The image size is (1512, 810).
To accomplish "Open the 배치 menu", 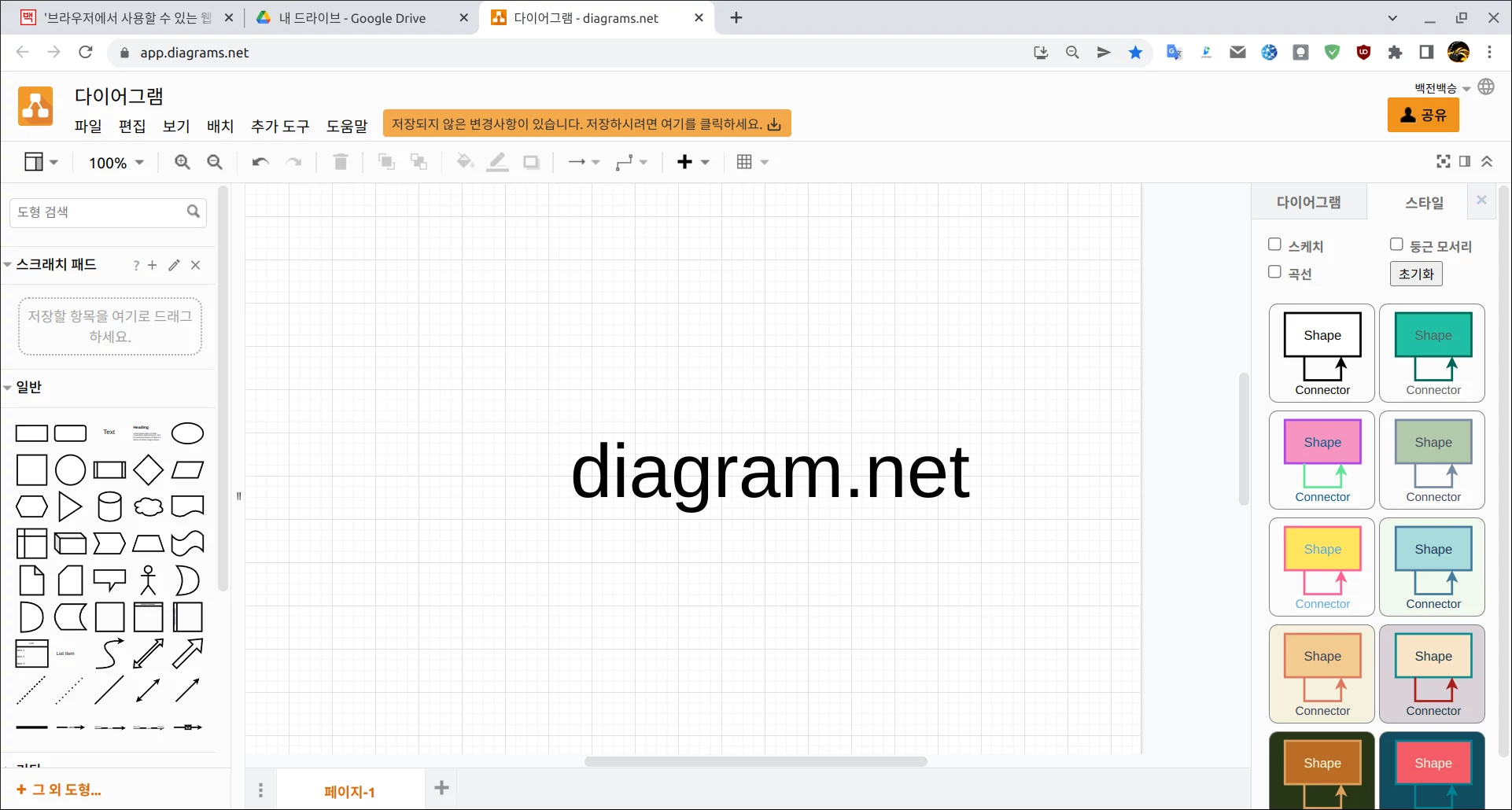I will coord(220,126).
